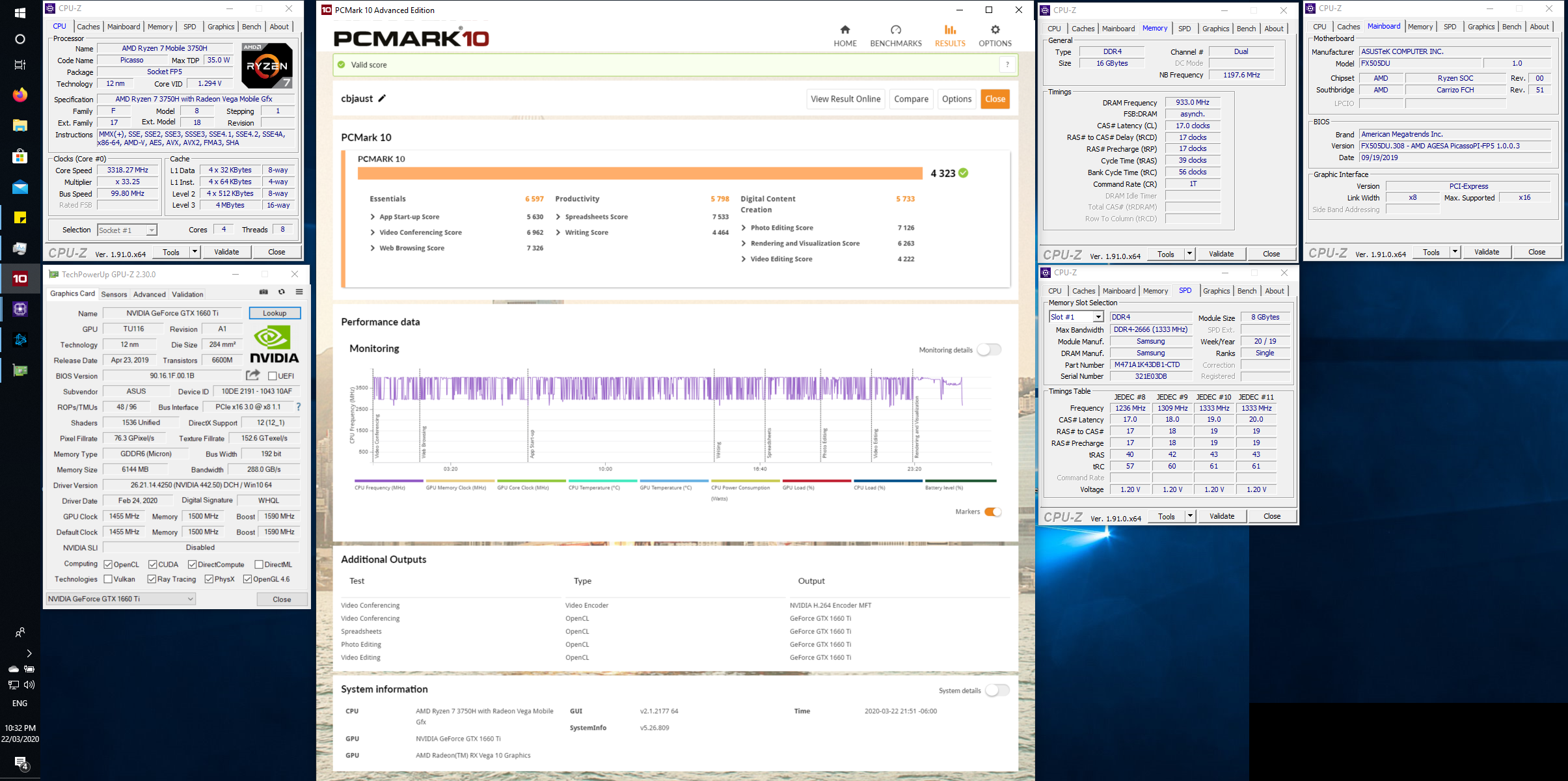Open PCMark 10 Benchmarks section

pyautogui.click(x=896, y=36)
